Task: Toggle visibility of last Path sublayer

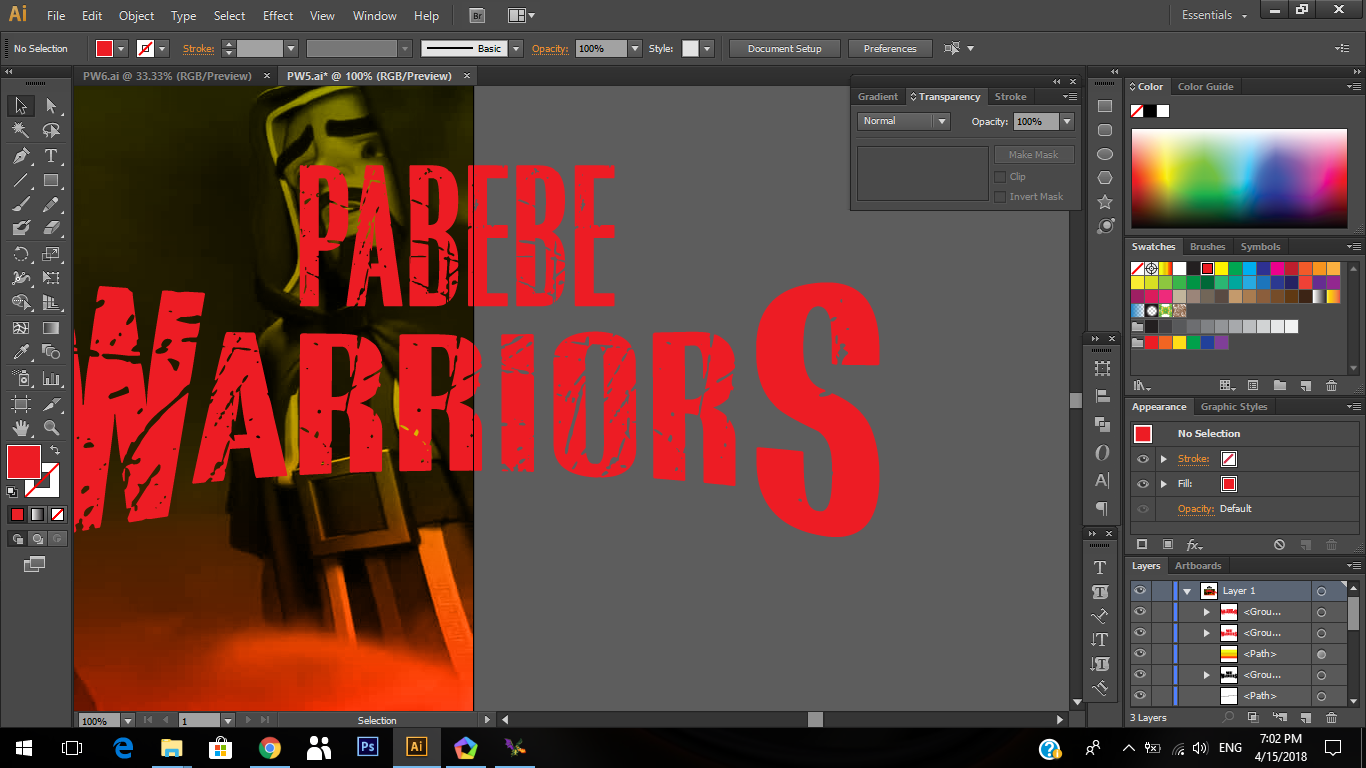Action: (x=1139, y=696)
